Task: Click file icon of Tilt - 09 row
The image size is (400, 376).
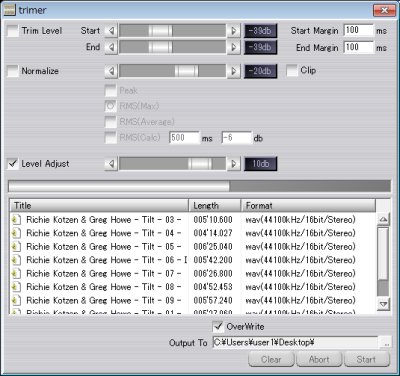Action: coord(16,300)
